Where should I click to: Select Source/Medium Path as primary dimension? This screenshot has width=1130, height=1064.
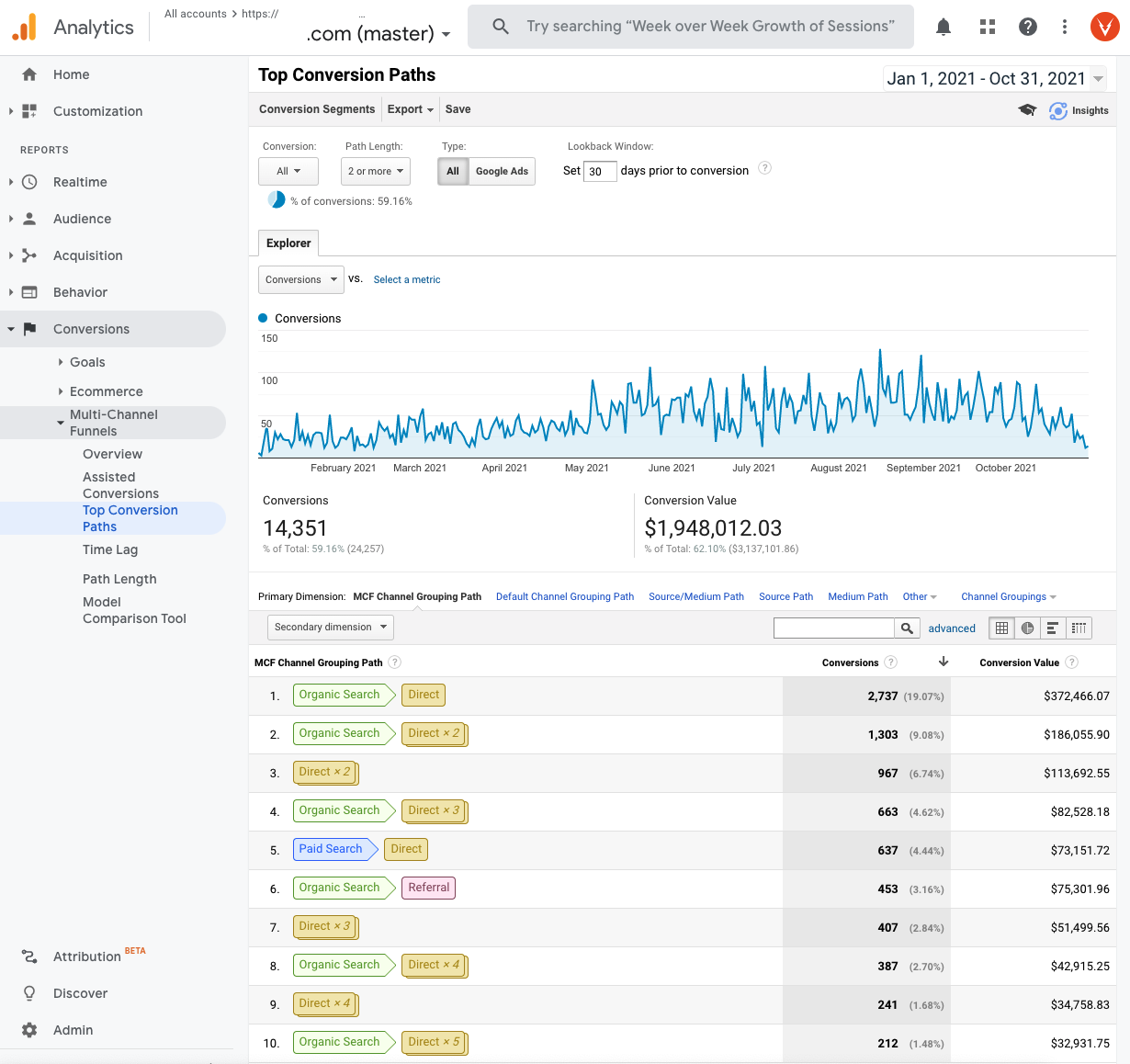696,596
